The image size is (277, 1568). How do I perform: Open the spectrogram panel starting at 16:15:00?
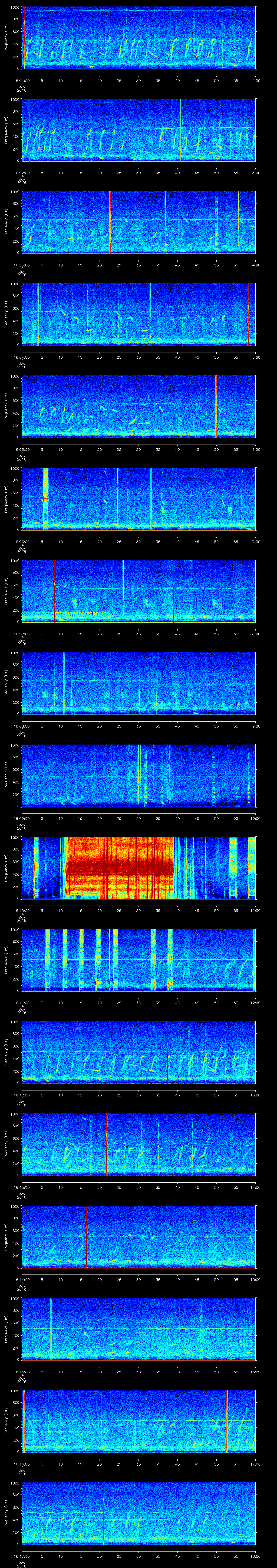(139, 1329)
